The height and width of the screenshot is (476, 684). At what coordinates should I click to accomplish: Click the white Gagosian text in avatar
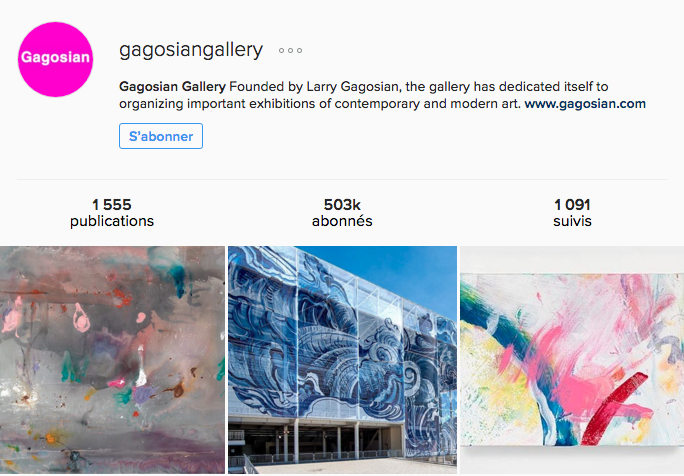coord(55,58)
